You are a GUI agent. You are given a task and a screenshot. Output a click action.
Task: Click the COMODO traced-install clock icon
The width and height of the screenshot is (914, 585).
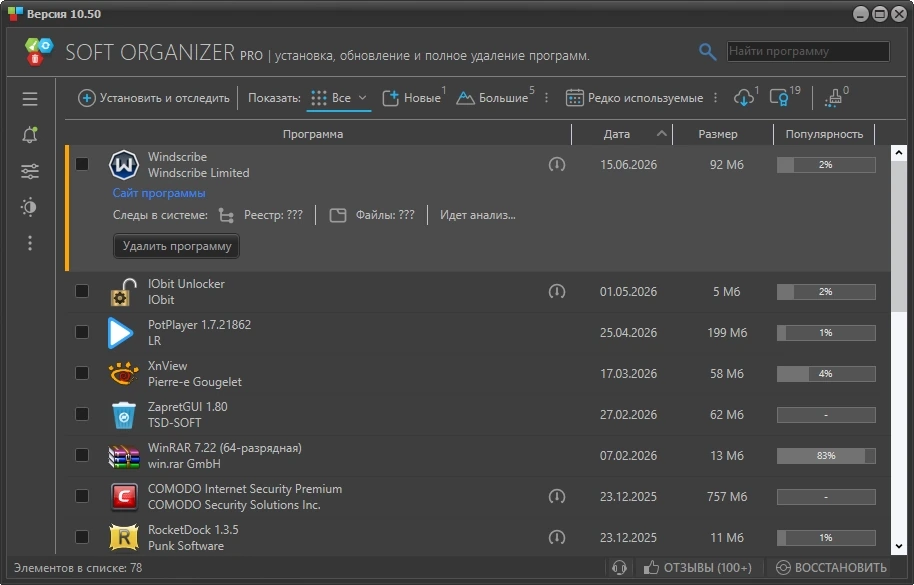click(557, 496)
